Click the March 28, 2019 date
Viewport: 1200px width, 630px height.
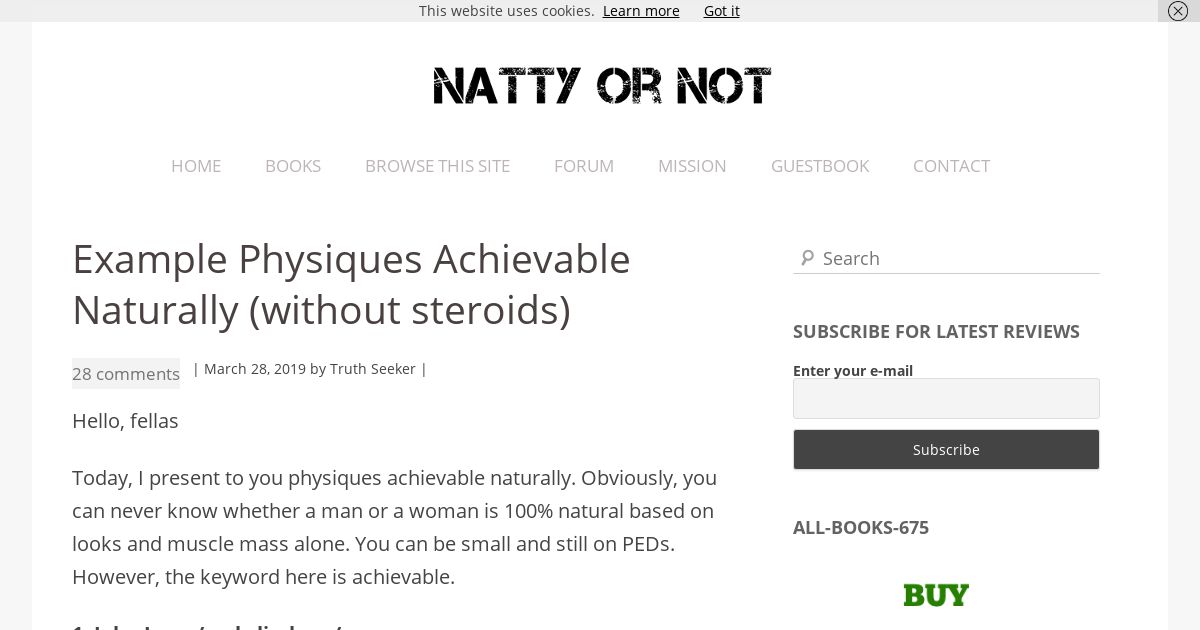tap(255, 369)
